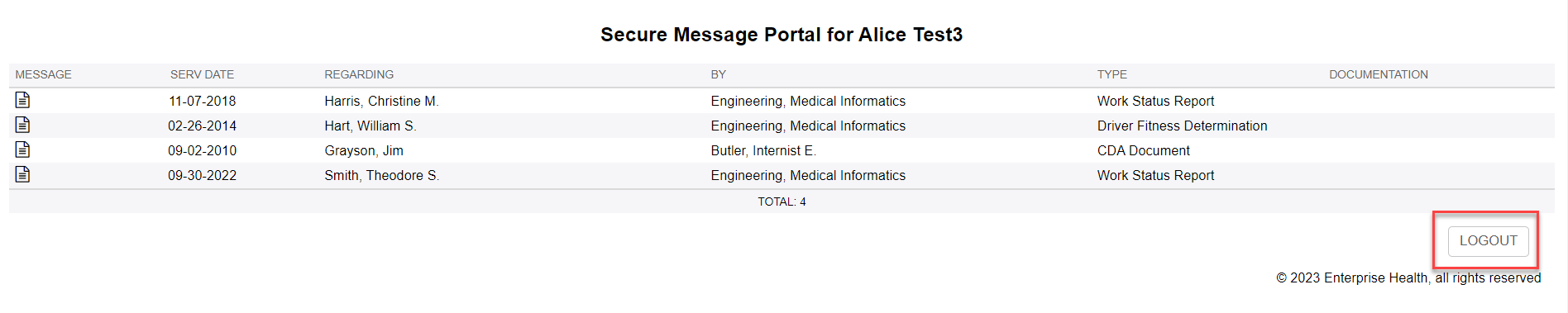Click the Grayson, Jim name
This screenshot has width=1568, height=313.
(x=364, y=150)
